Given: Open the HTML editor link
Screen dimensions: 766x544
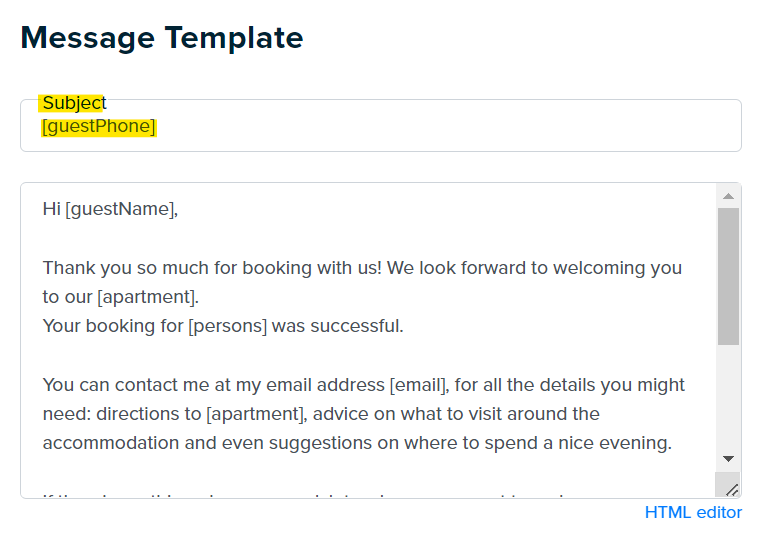Looking at the screenshot, I should [x=693, y=512].
